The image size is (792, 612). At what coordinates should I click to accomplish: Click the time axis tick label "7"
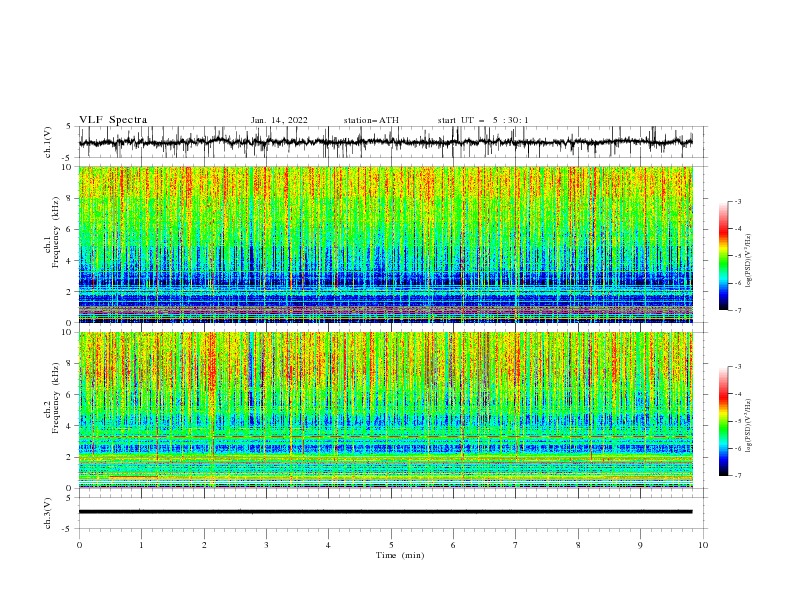[x=516, y=545]
